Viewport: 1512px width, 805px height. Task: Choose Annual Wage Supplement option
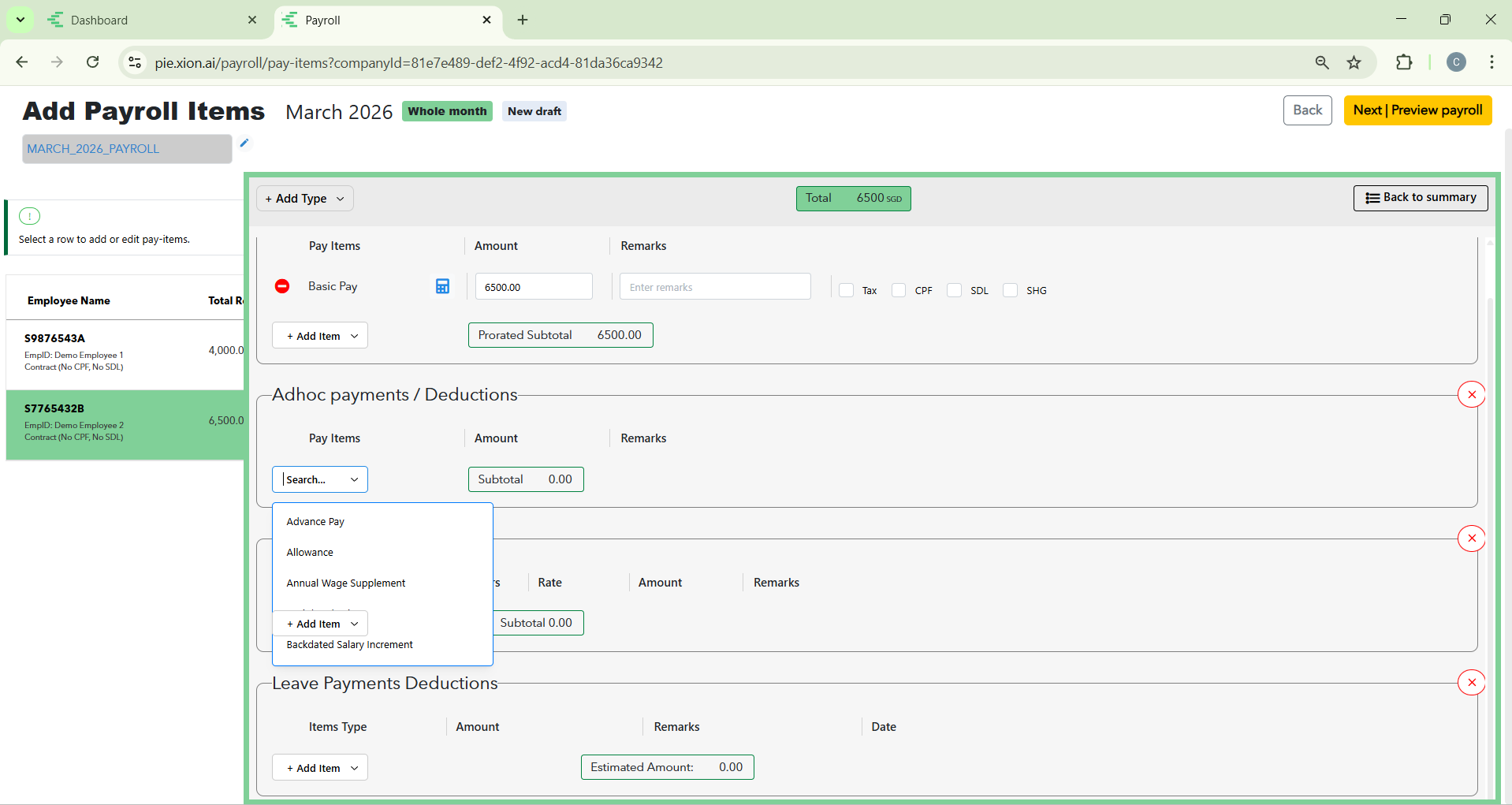coord(346,583)
